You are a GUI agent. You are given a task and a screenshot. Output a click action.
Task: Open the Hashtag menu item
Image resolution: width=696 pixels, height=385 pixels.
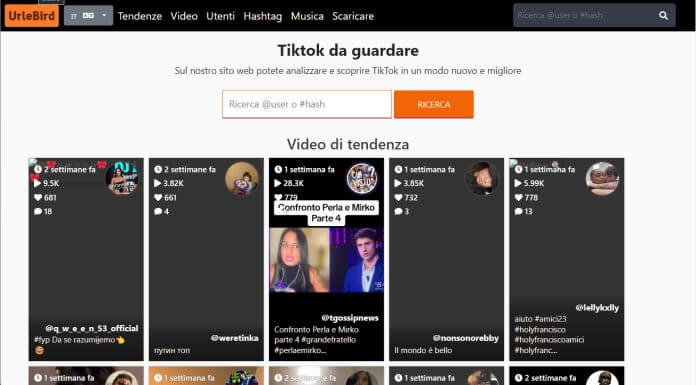[262, 16]
